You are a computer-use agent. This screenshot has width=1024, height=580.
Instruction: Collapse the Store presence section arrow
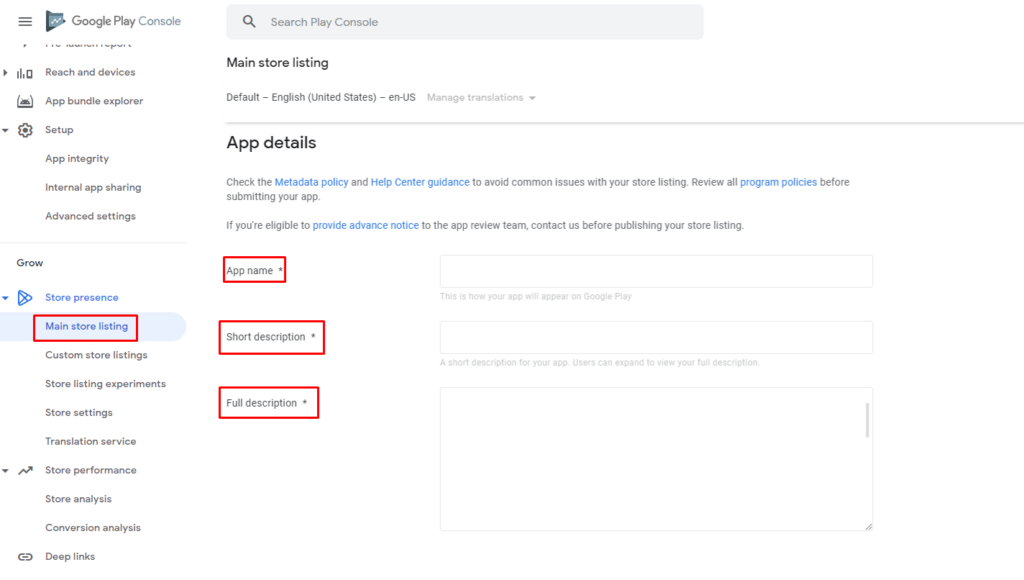click(5, 298)
